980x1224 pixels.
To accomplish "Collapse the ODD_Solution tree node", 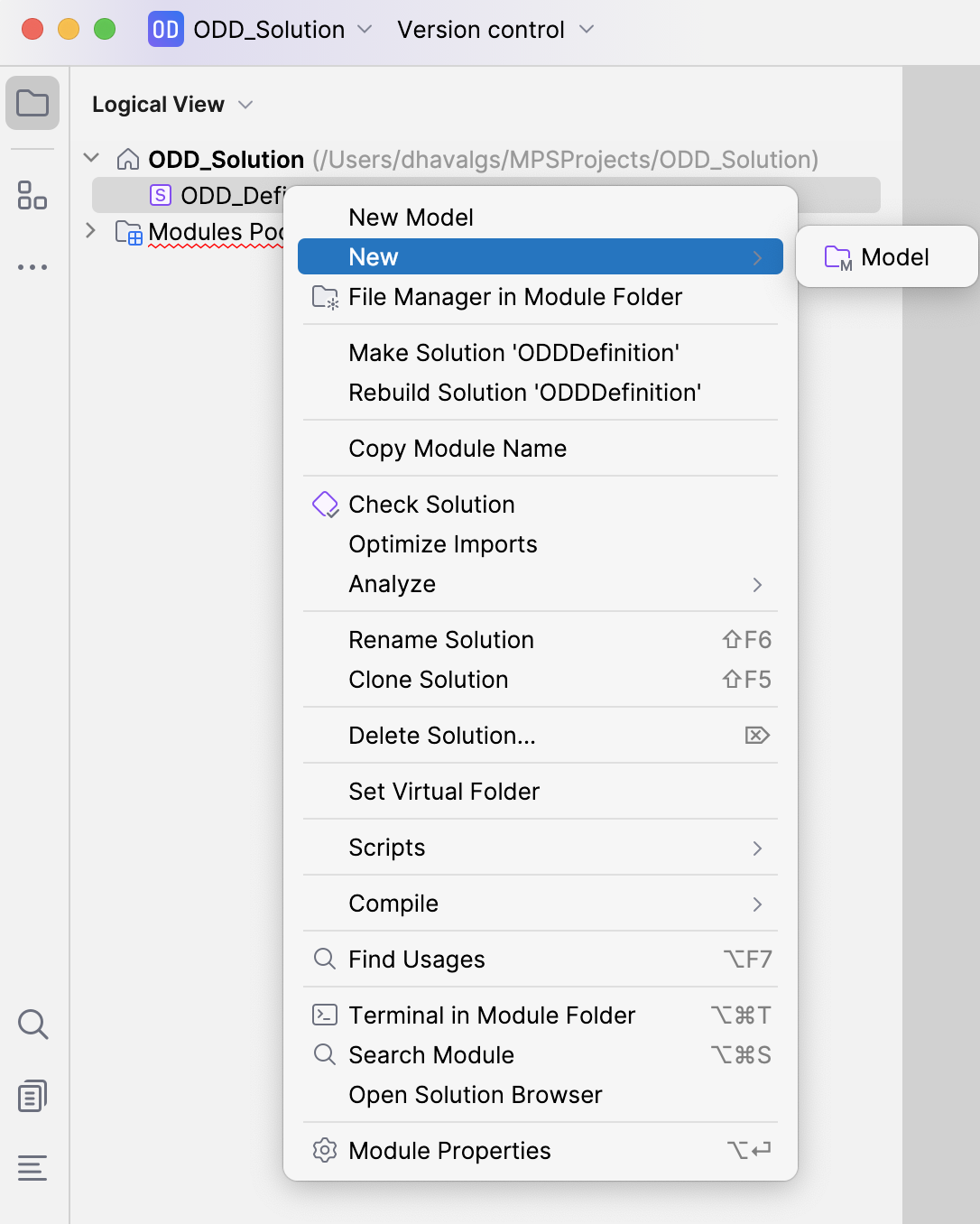I will coord(91,159).
